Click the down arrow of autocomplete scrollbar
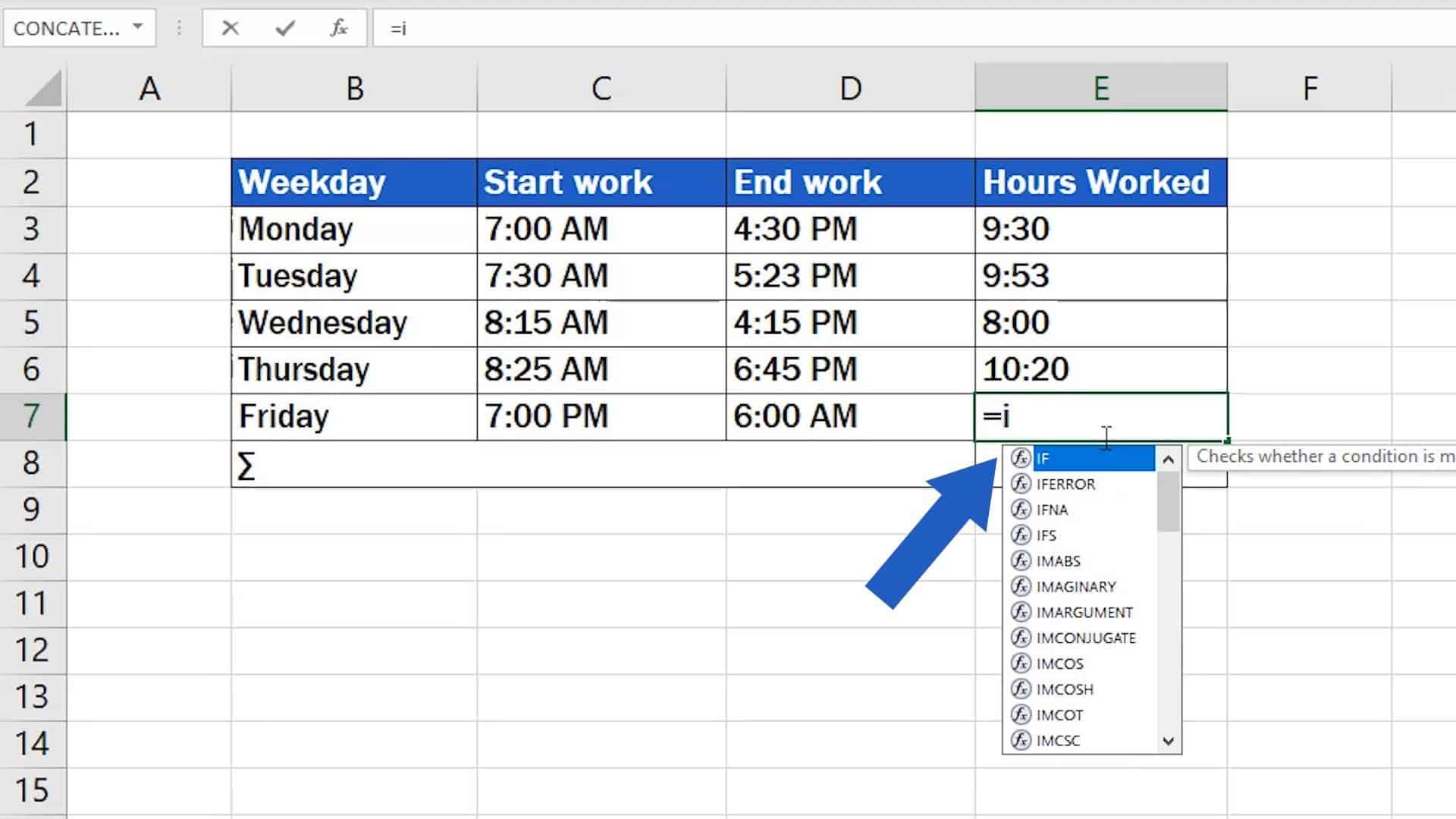1456x819 pixels. tap(1169, 741)
